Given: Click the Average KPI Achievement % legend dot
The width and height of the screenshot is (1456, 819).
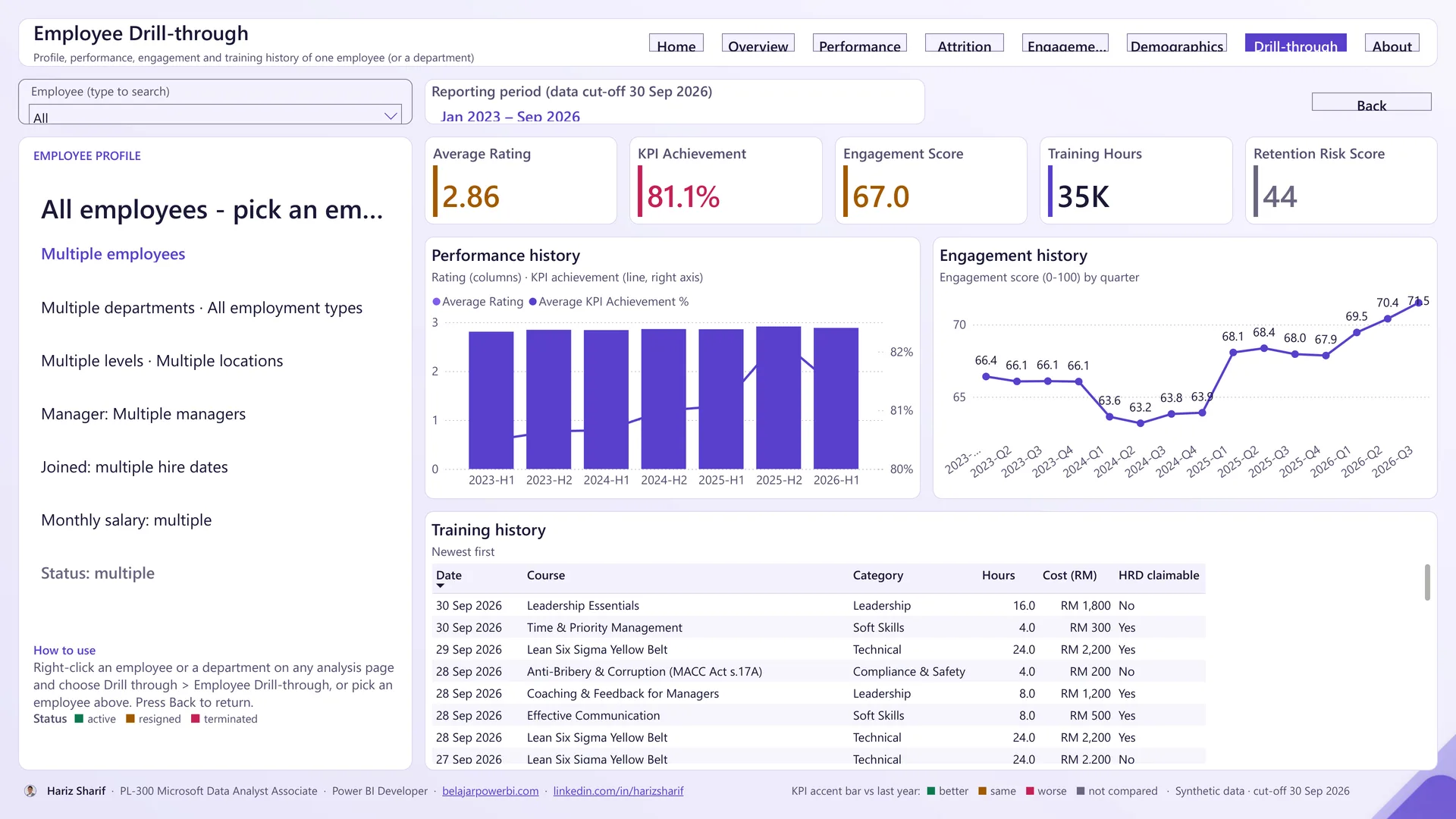Looking at the screenshot, I should (x=532, y=302).
